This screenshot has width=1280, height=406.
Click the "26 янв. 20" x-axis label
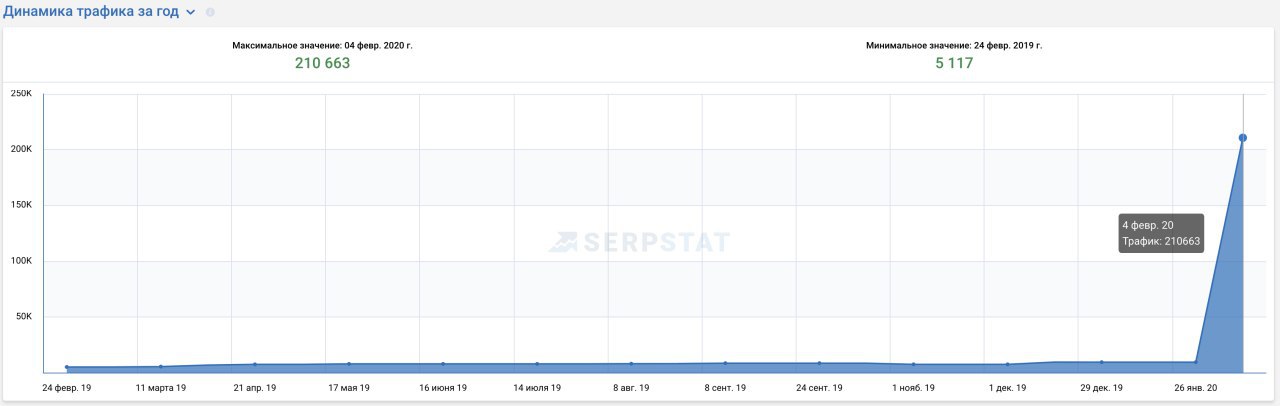(x=1195, y=387)
